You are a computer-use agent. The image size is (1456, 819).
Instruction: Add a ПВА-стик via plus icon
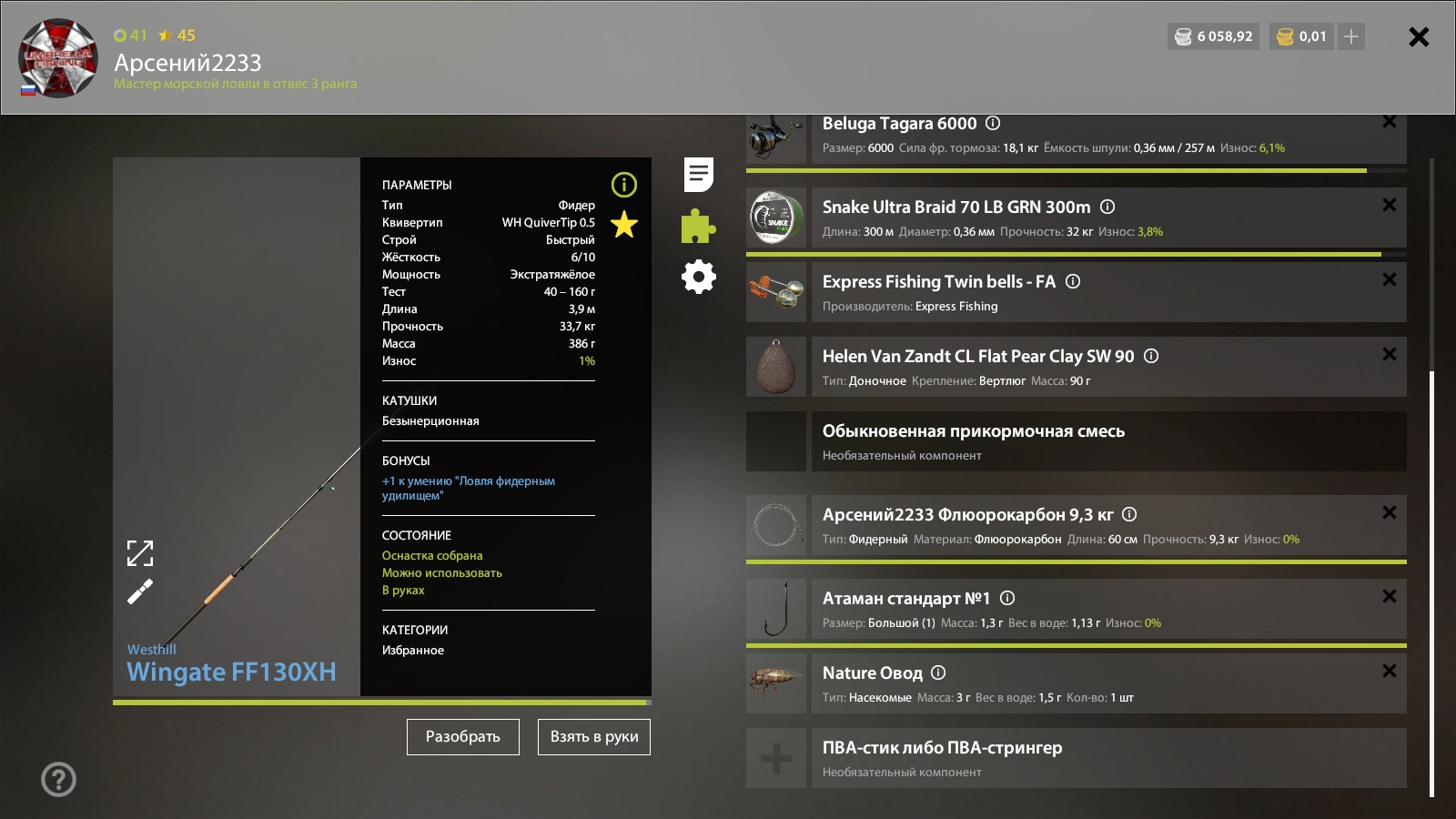[776, 758]
